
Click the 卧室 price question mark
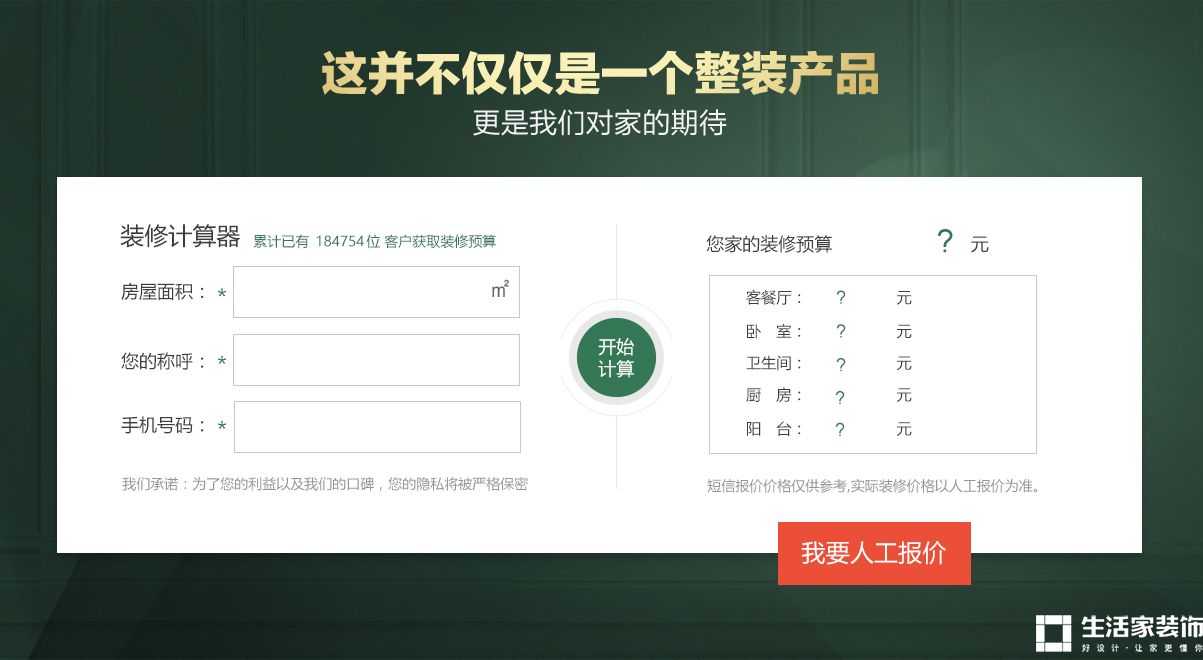coord(841,331)
